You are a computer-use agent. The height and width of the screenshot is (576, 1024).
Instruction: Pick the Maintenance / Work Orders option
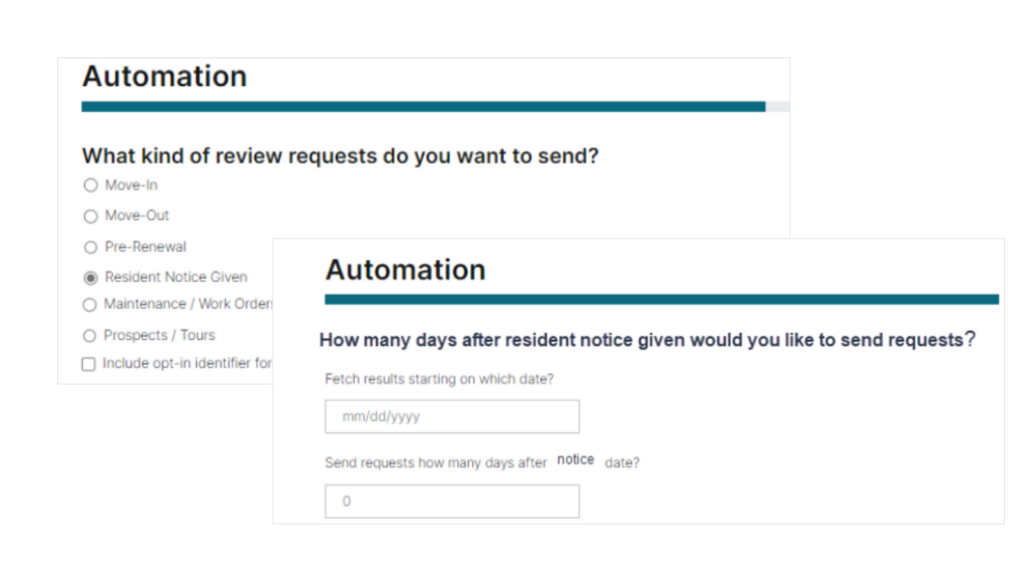(x=91, y=305)
